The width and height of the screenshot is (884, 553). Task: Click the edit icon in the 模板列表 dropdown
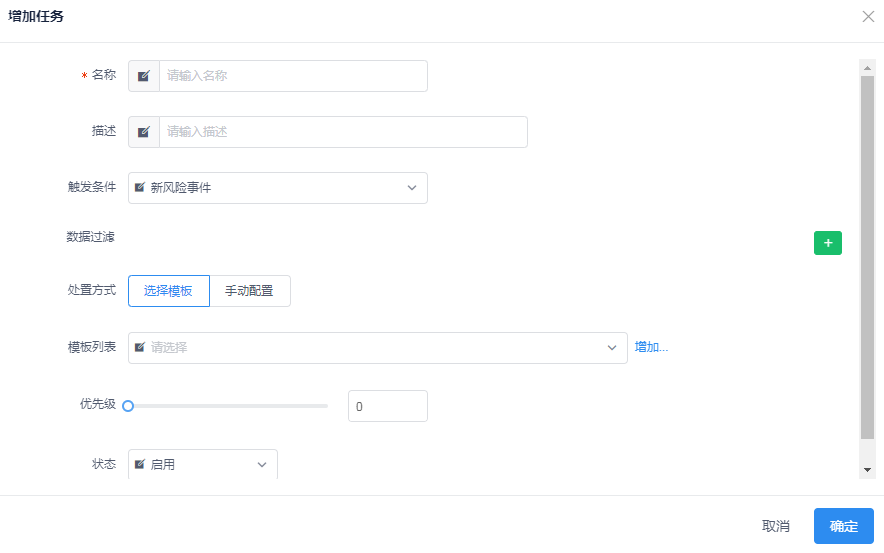coord(140,348)
